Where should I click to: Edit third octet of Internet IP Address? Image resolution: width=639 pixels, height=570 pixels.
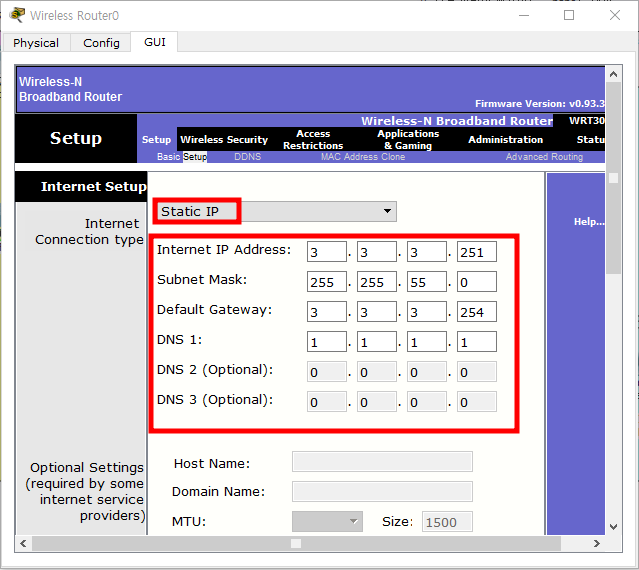(x=427, y=252)
